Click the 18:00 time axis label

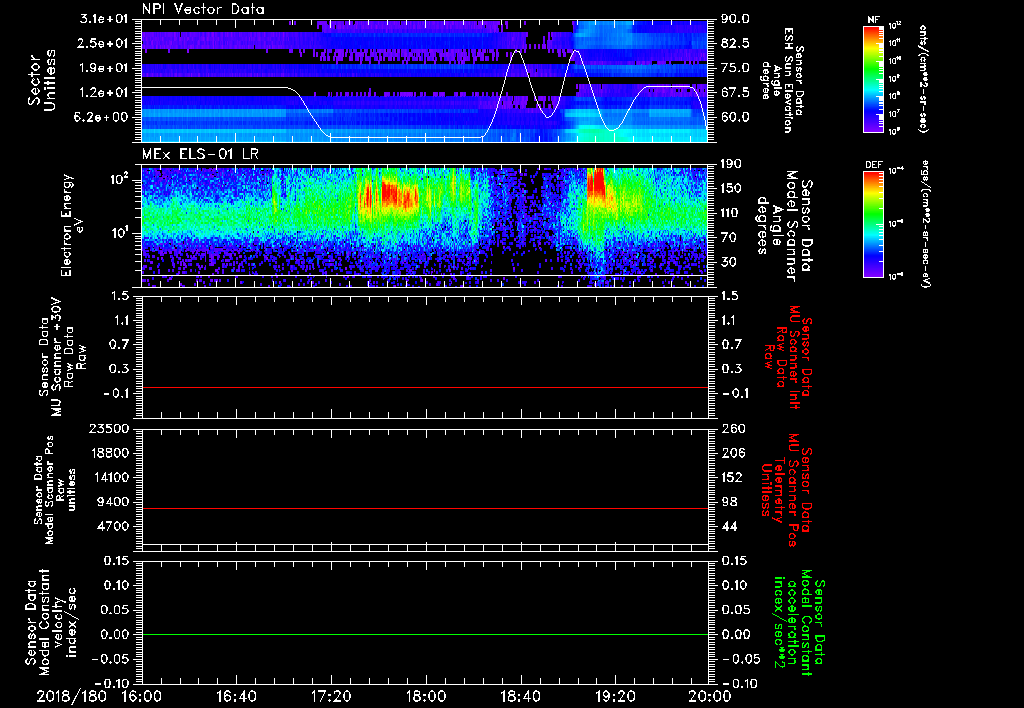pyautogui.click(x=426, y=696)
